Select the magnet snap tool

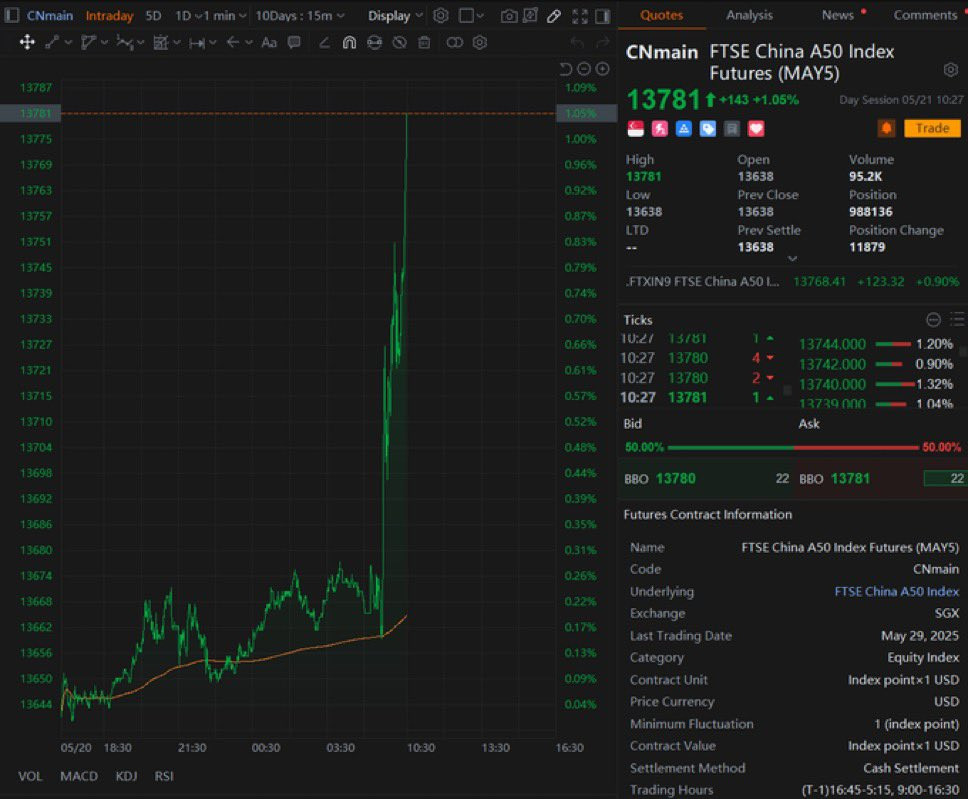coord(349,43)
